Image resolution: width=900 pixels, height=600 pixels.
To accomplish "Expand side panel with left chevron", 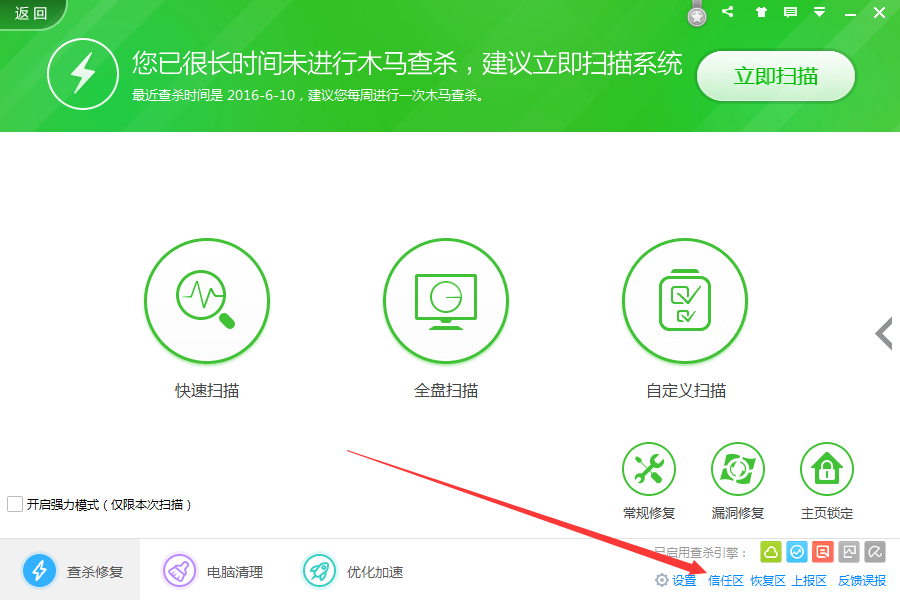I will (884, 333).
